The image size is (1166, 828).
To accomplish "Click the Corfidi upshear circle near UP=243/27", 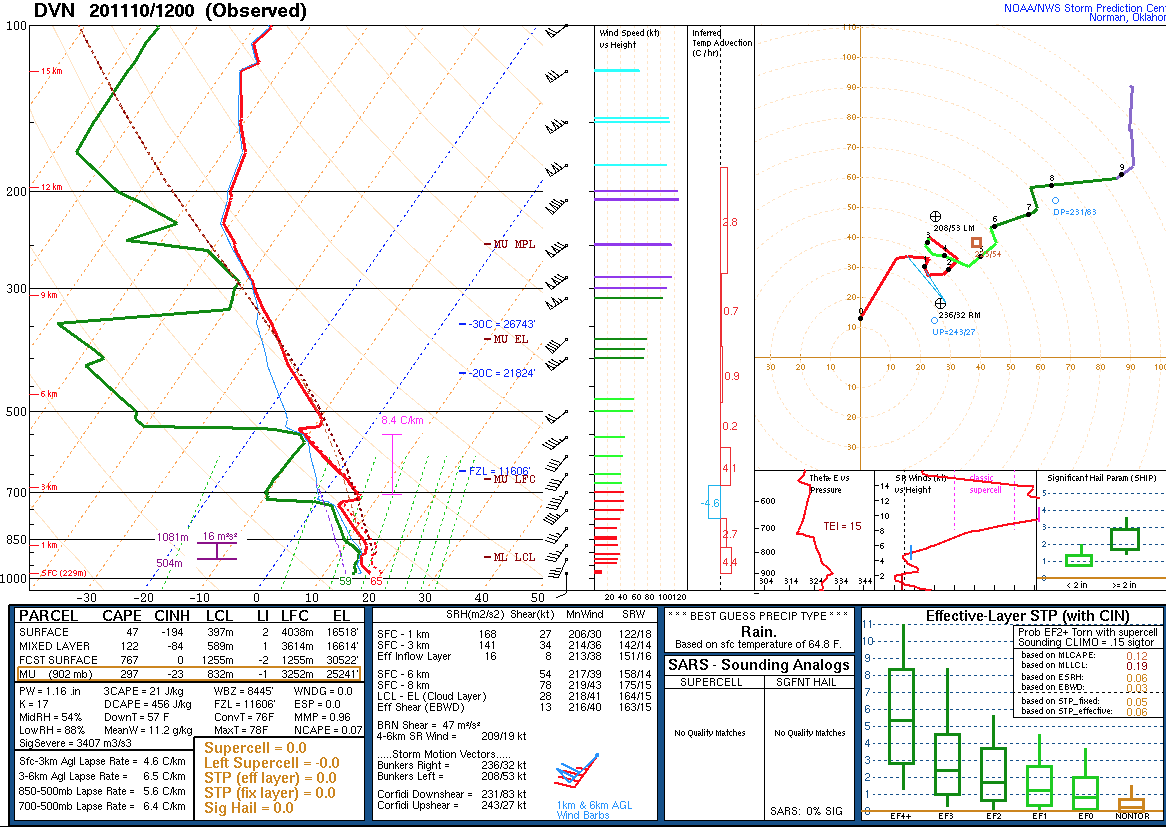I will [935, 321].
